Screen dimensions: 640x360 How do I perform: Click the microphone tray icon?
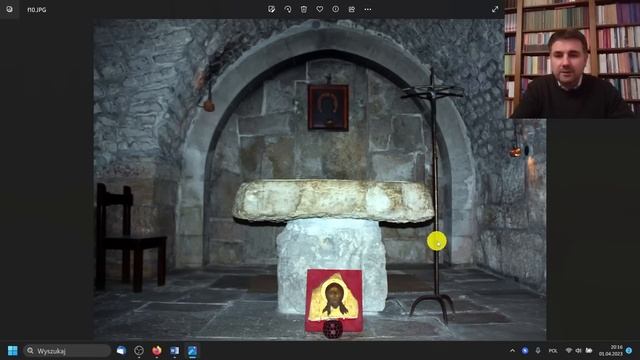click(x=538, y=351)
